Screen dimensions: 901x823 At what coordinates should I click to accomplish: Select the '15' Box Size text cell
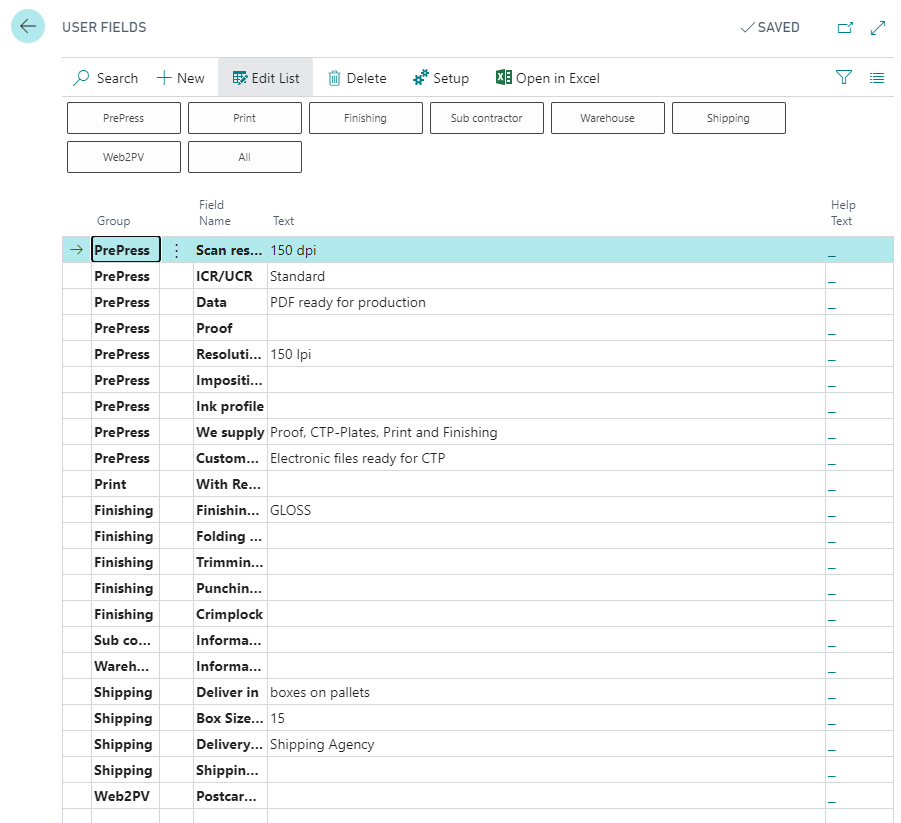pyautogui.click(x=546, y=718)
